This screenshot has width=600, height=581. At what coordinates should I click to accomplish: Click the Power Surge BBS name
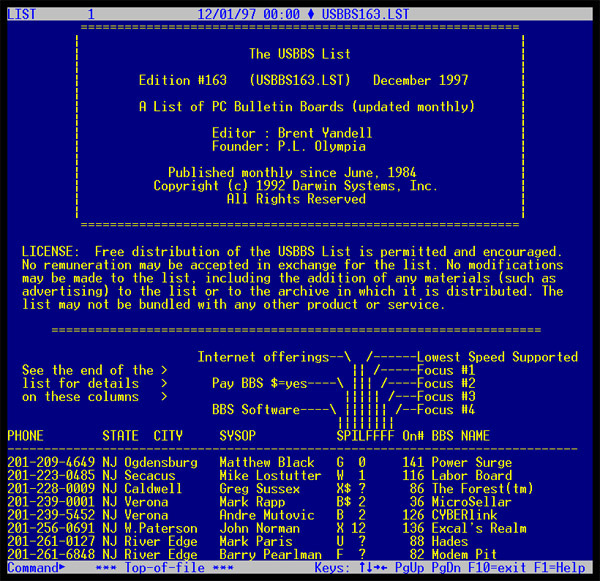click(471, 462)
